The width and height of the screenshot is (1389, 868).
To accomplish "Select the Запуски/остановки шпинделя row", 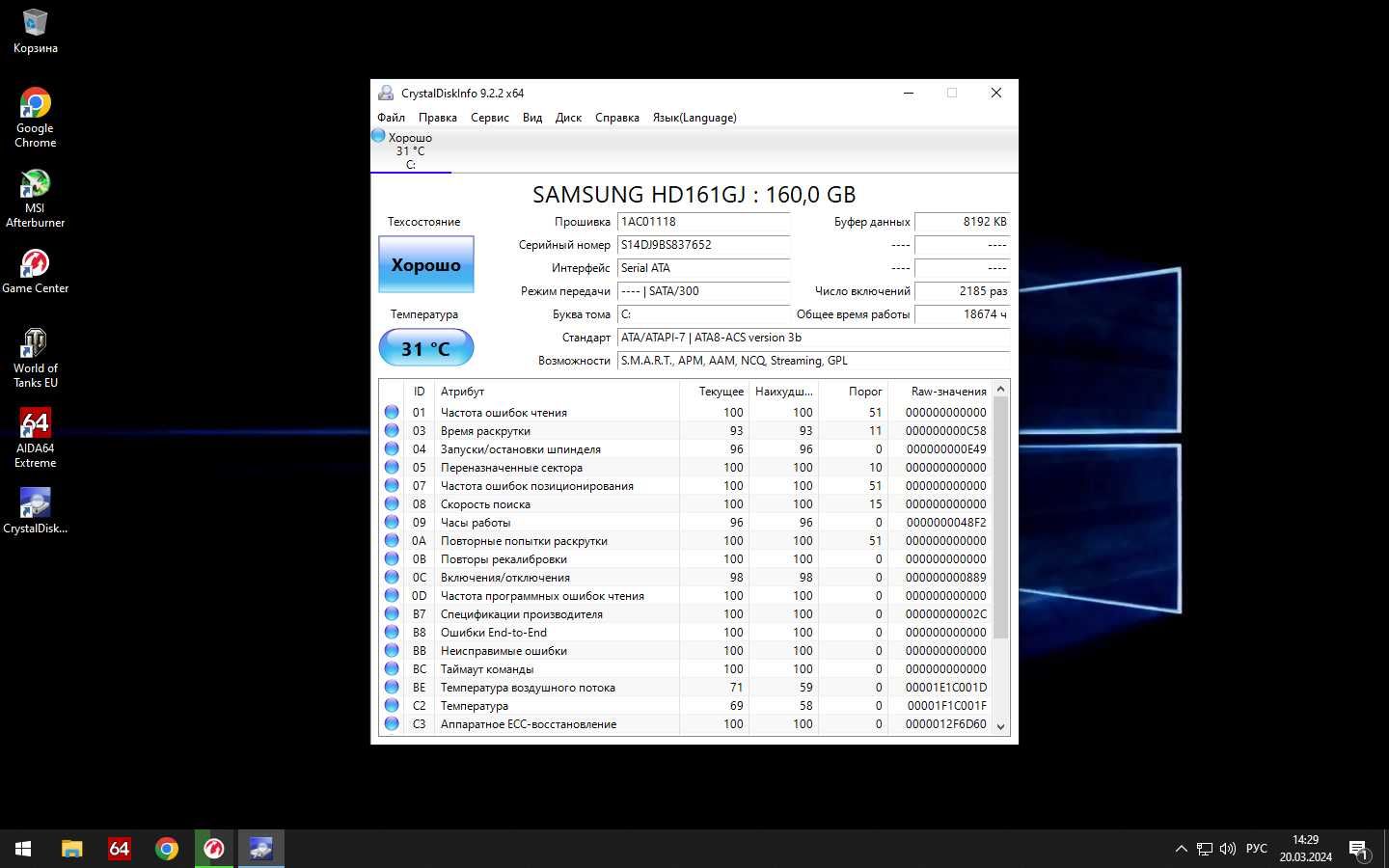I will coord(686,448).
